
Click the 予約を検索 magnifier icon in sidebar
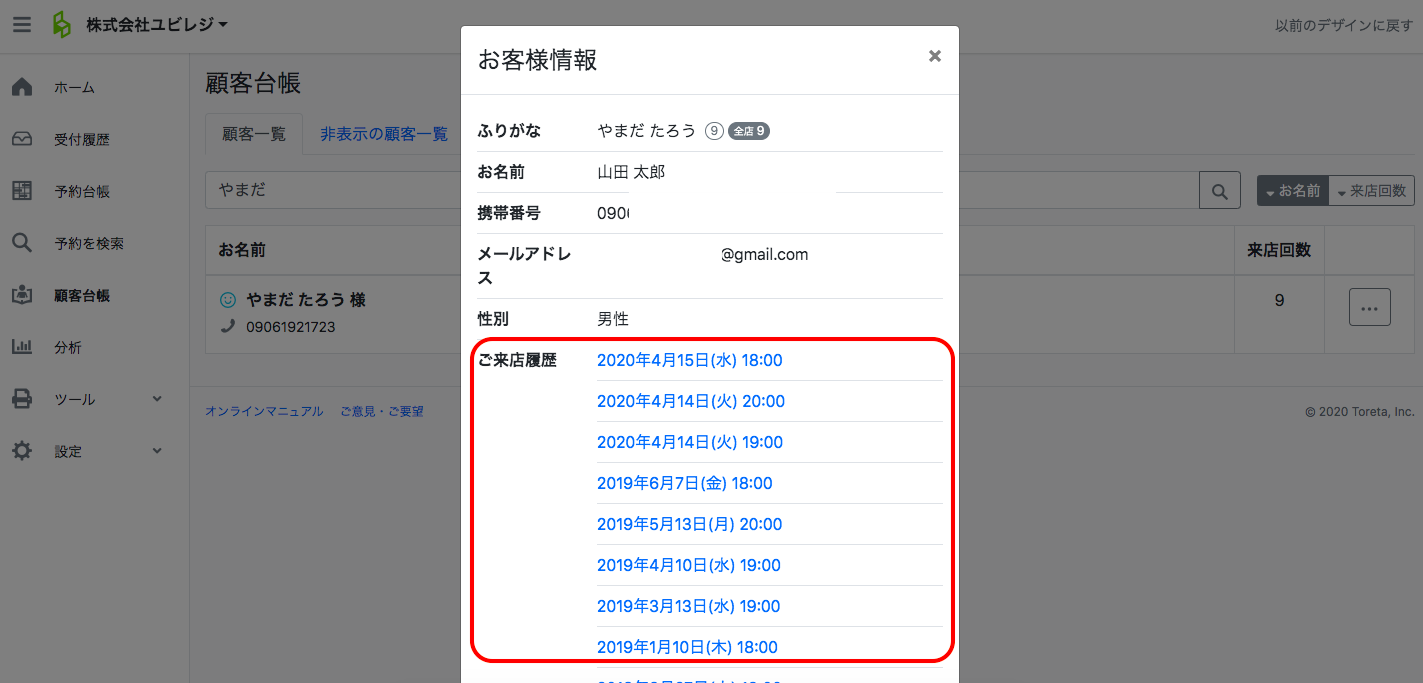pyautogui.click(x=22, y=243)
